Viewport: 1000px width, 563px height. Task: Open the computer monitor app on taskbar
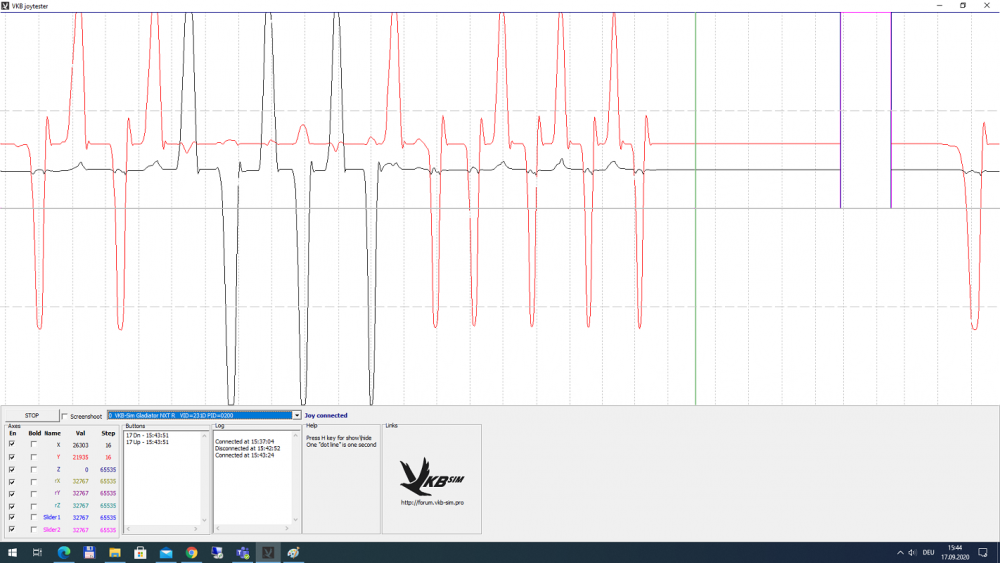[x=217, y=552]
